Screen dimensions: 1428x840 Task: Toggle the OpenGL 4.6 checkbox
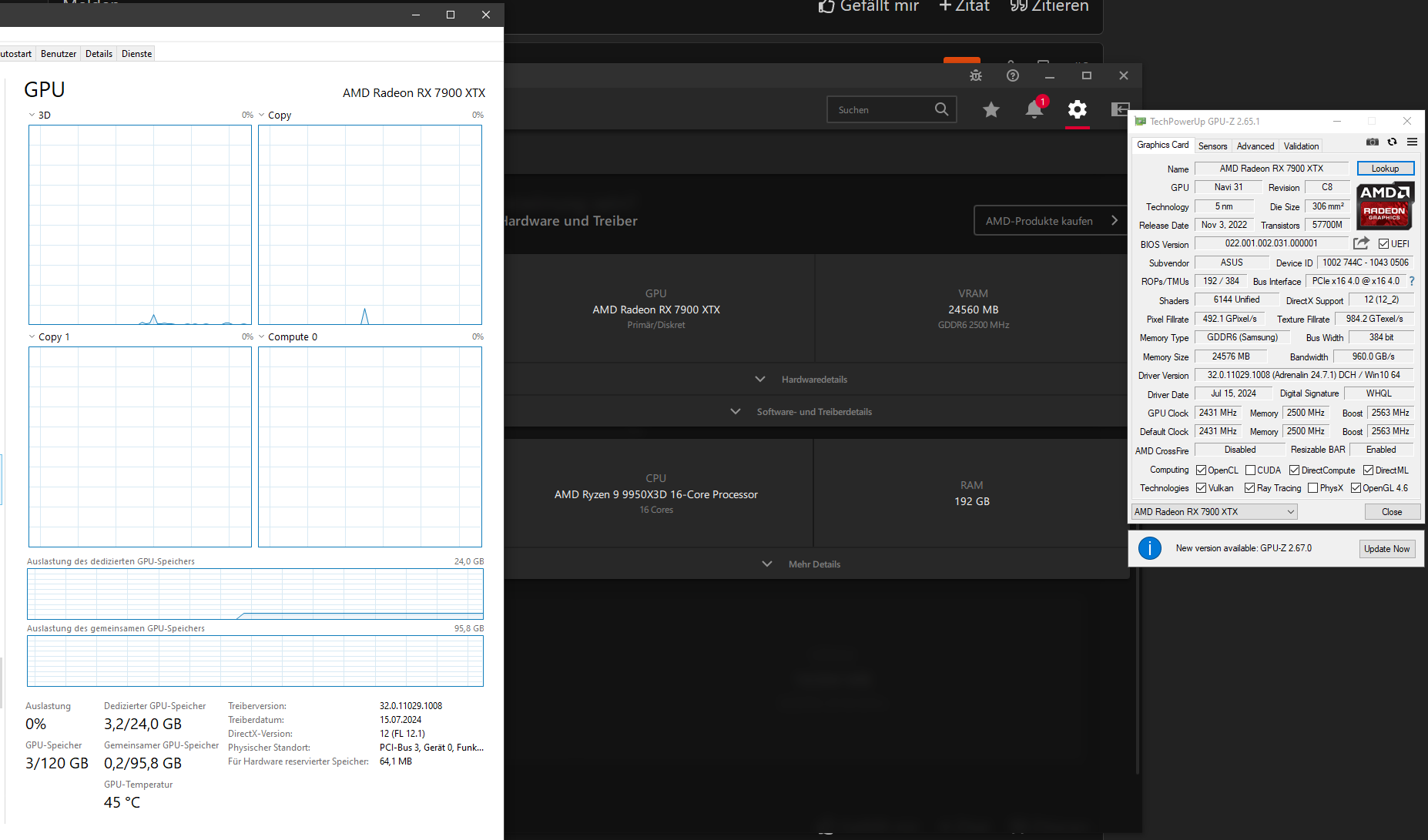pos(1356,488)
